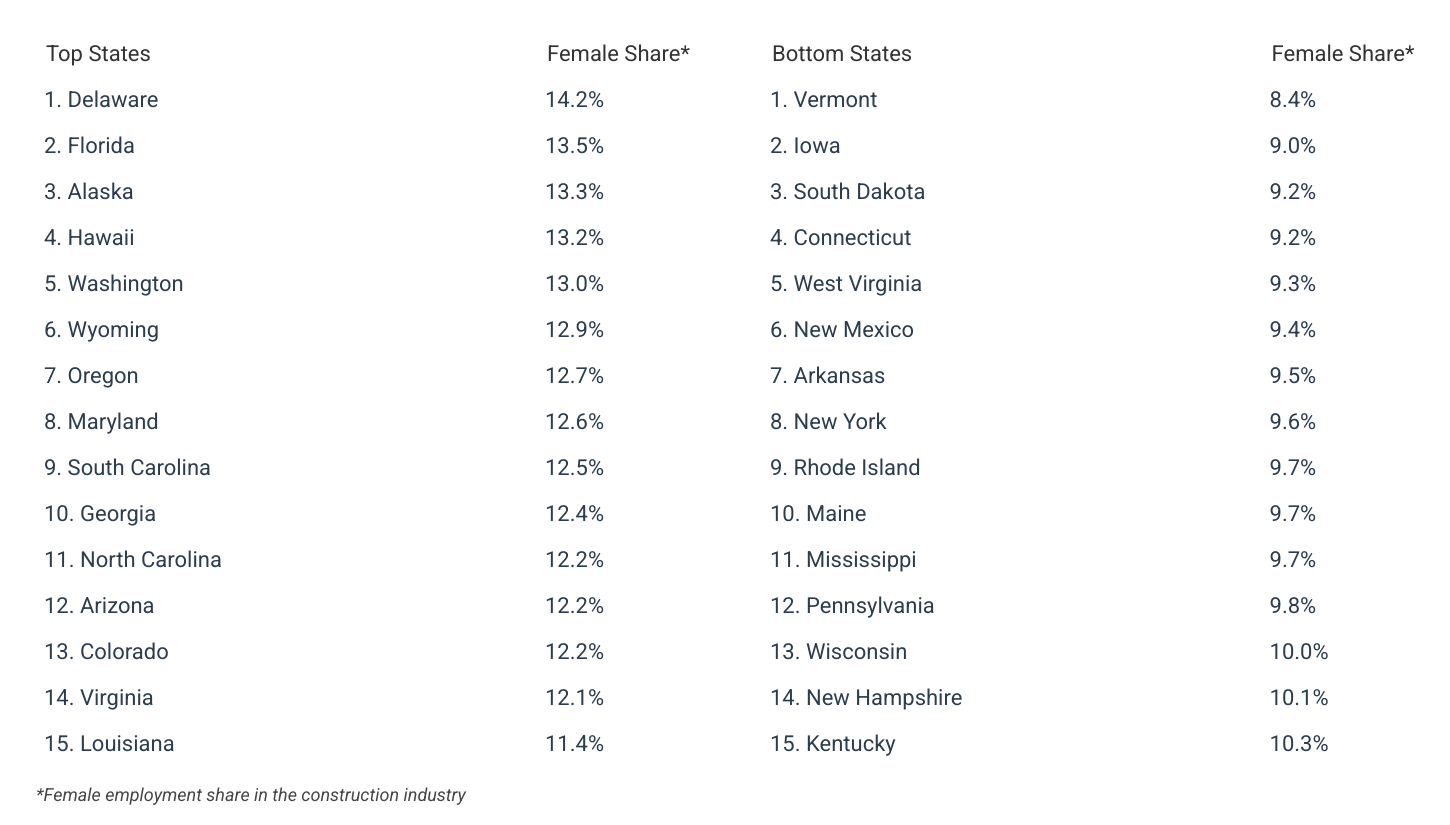Click the South Dakota row

coord(847,192)
